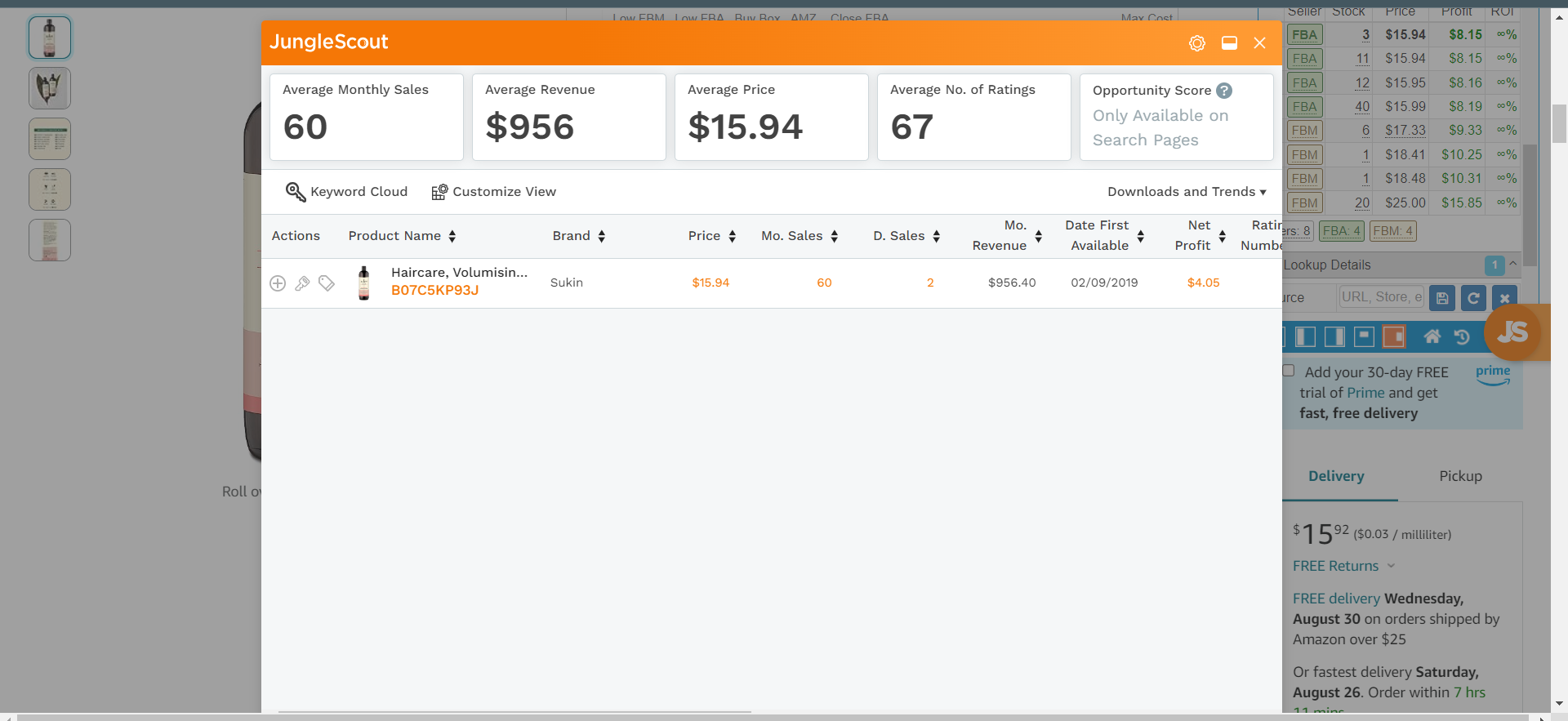Select the right-docked panel layout icon
Viewport: 1568px width, 721px height.
pyautogui.click(x=1335, y=336)
